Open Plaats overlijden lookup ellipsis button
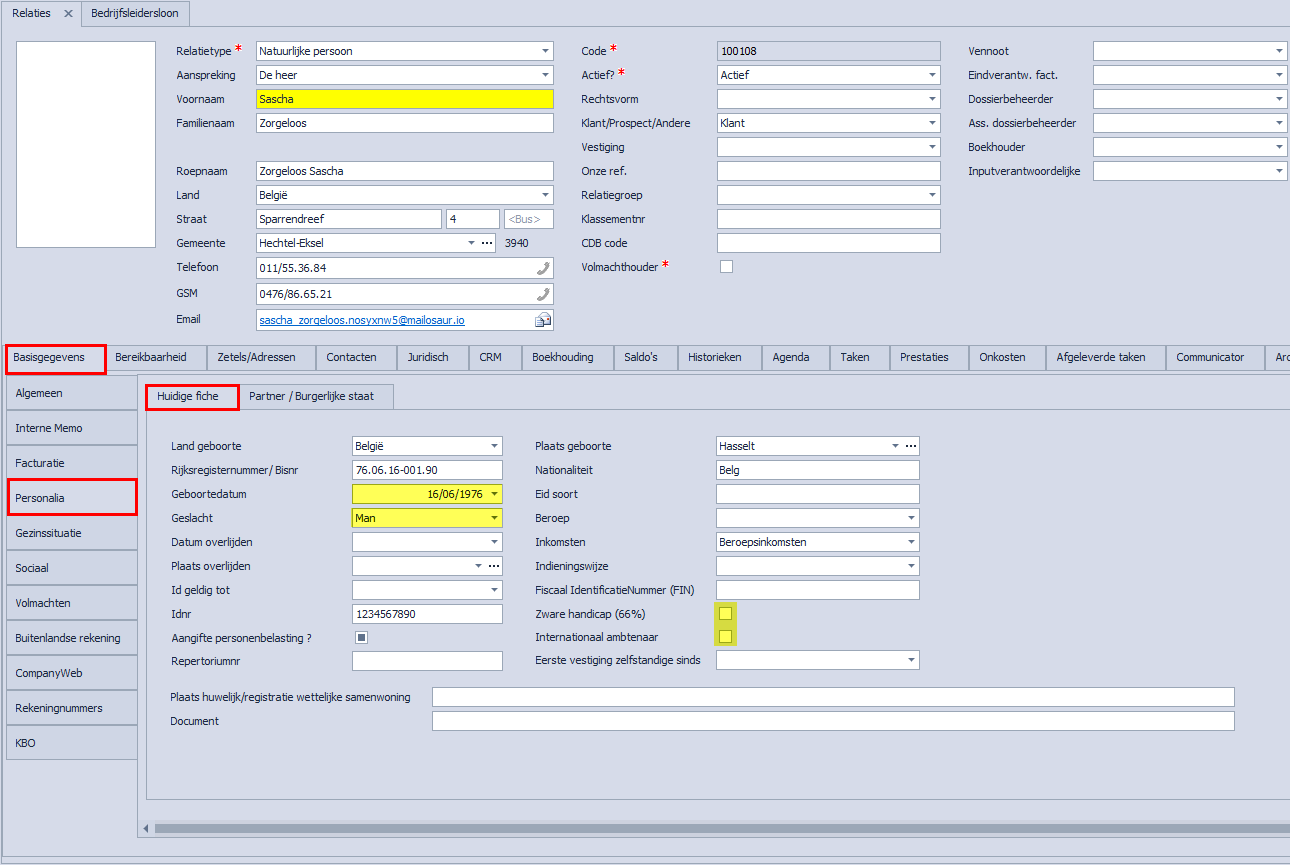Screen dimensions: 1290x865 (493, 566)
